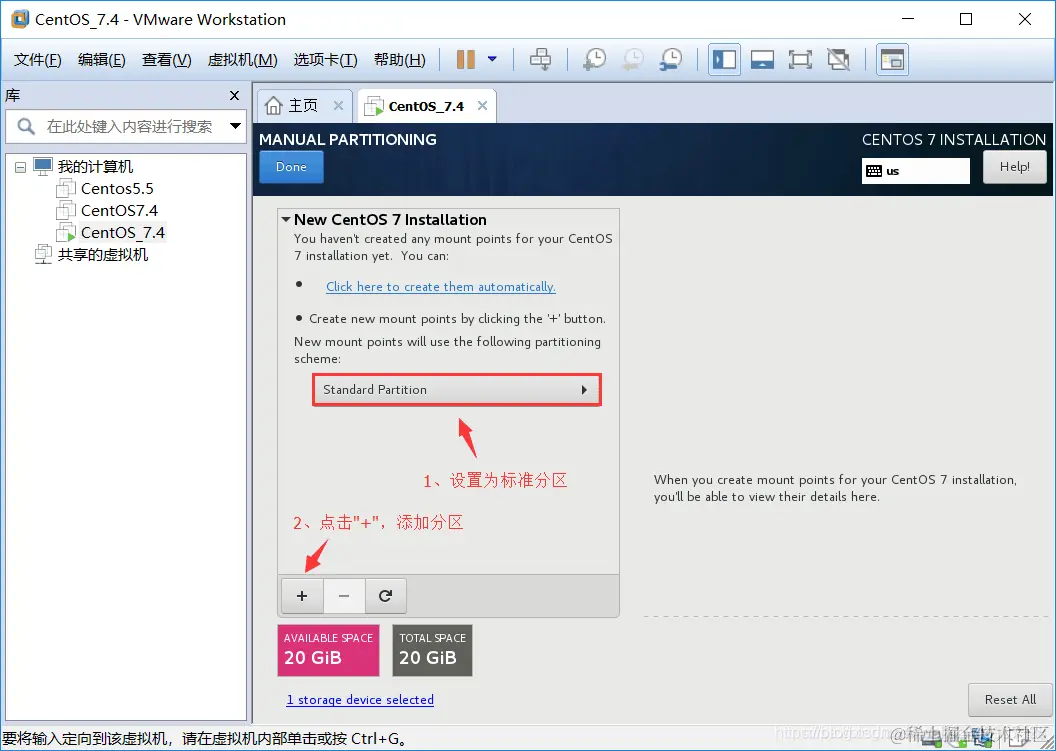The width and height of the screenshot is (1056, 751).
Task: Select the CentOS7.4 virtual machine
Action: (119, 211)
